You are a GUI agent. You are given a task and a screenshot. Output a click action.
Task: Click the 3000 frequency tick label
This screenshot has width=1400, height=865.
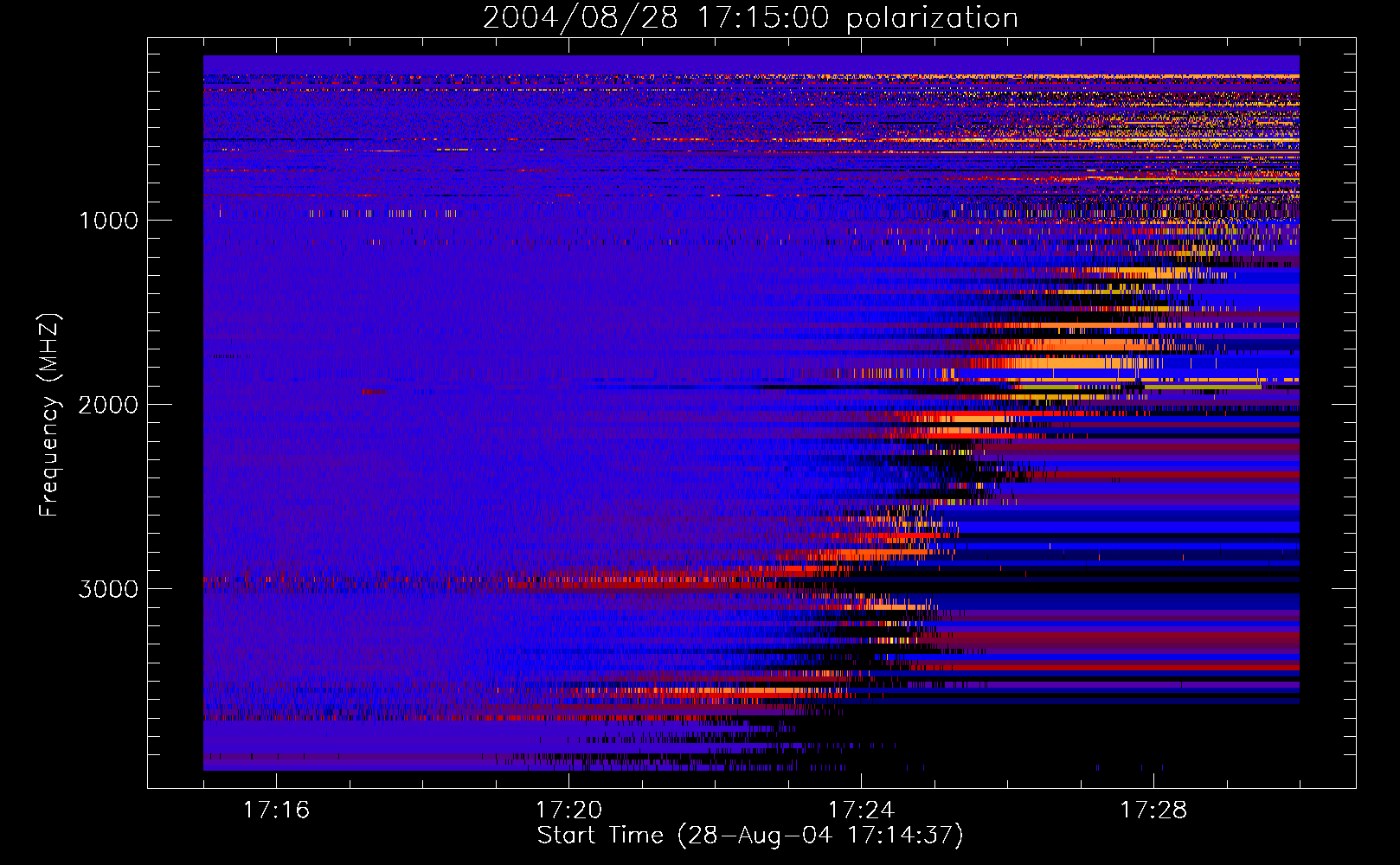click(x=108, y=589)
